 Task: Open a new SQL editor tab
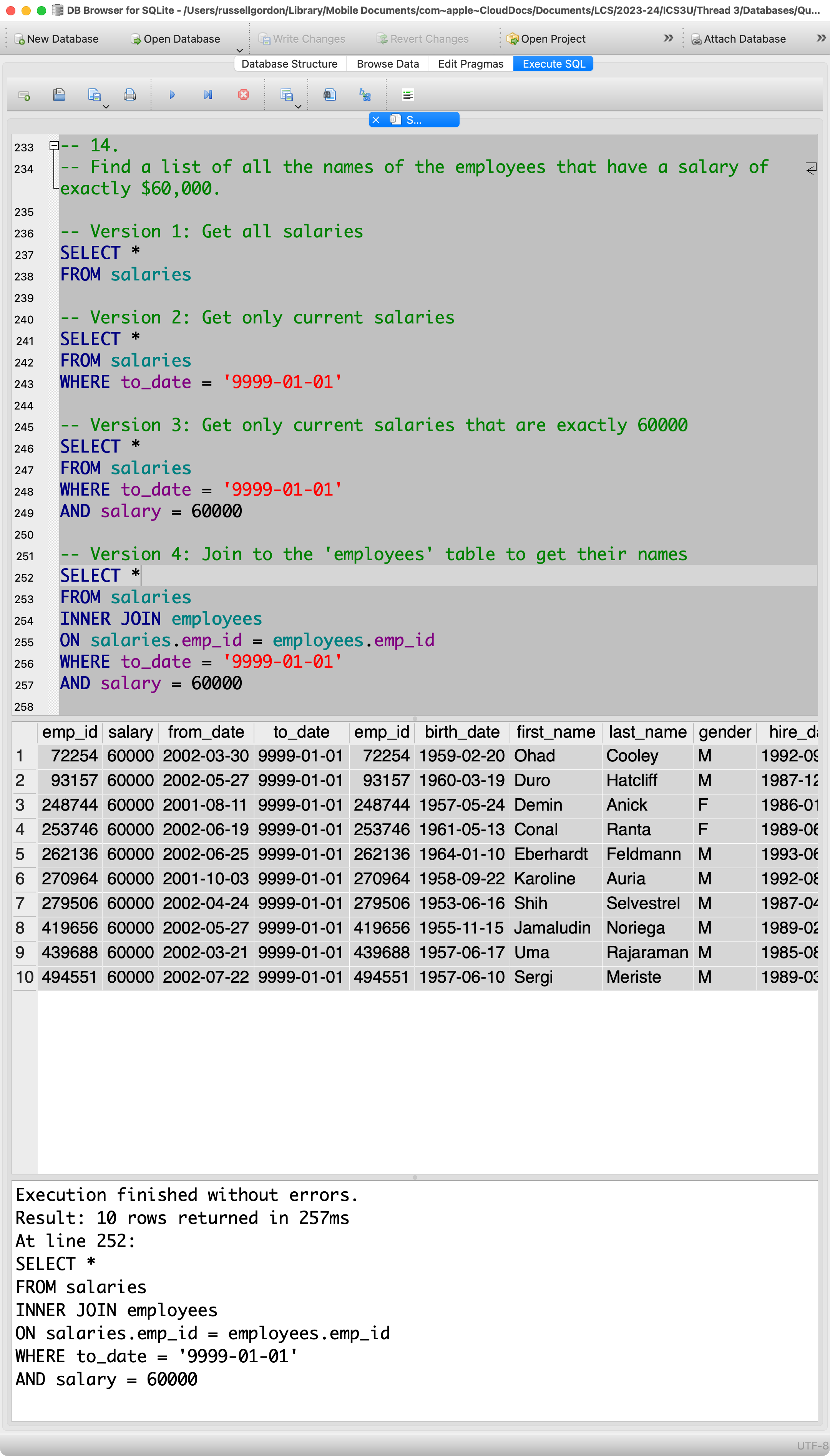coord(24,95)
